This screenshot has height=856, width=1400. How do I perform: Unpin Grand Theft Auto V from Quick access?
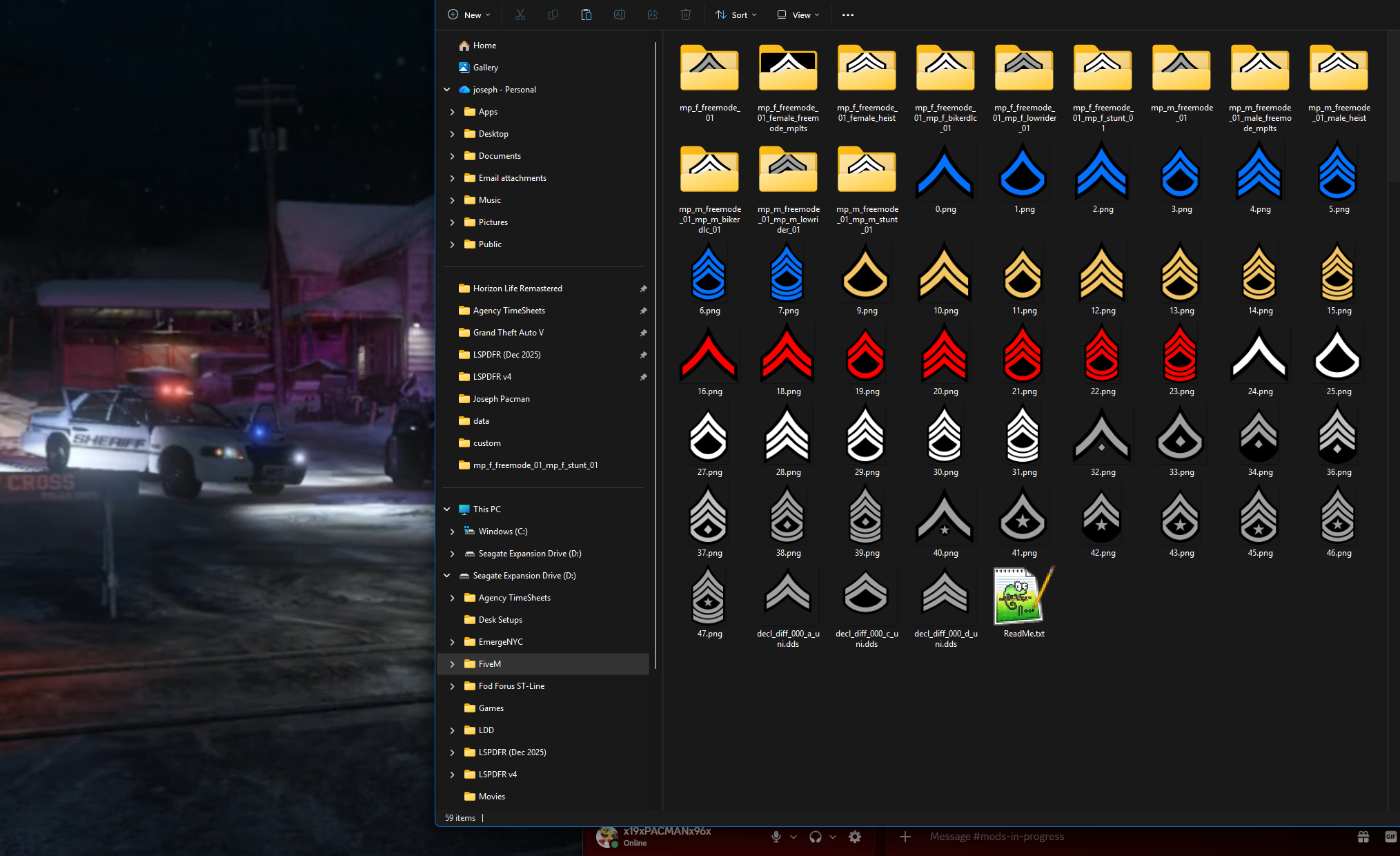pyautogui.click(x=643, y=333)
